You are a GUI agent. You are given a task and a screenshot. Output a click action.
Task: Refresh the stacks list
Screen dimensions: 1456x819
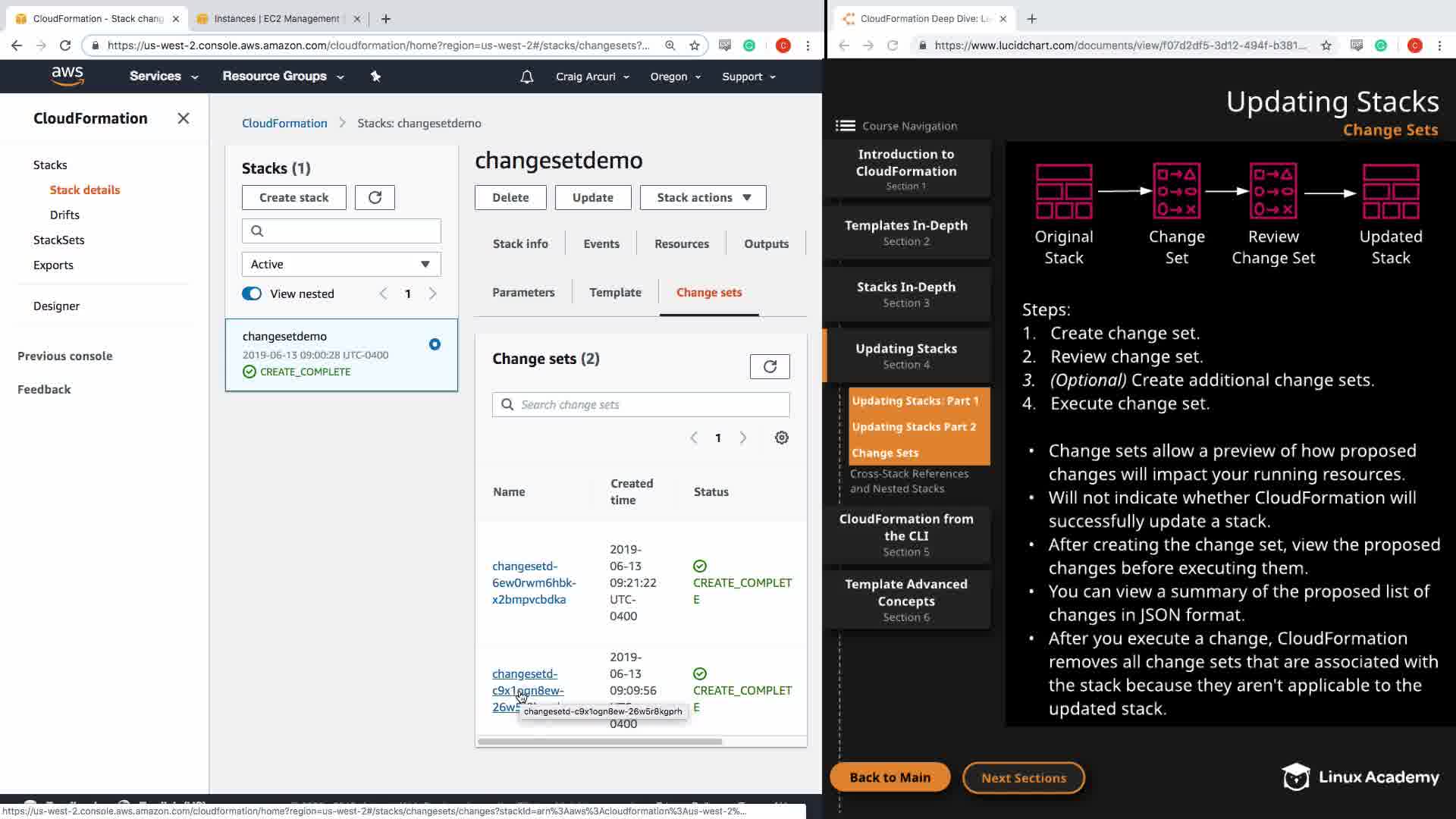[x=375, y=197]
